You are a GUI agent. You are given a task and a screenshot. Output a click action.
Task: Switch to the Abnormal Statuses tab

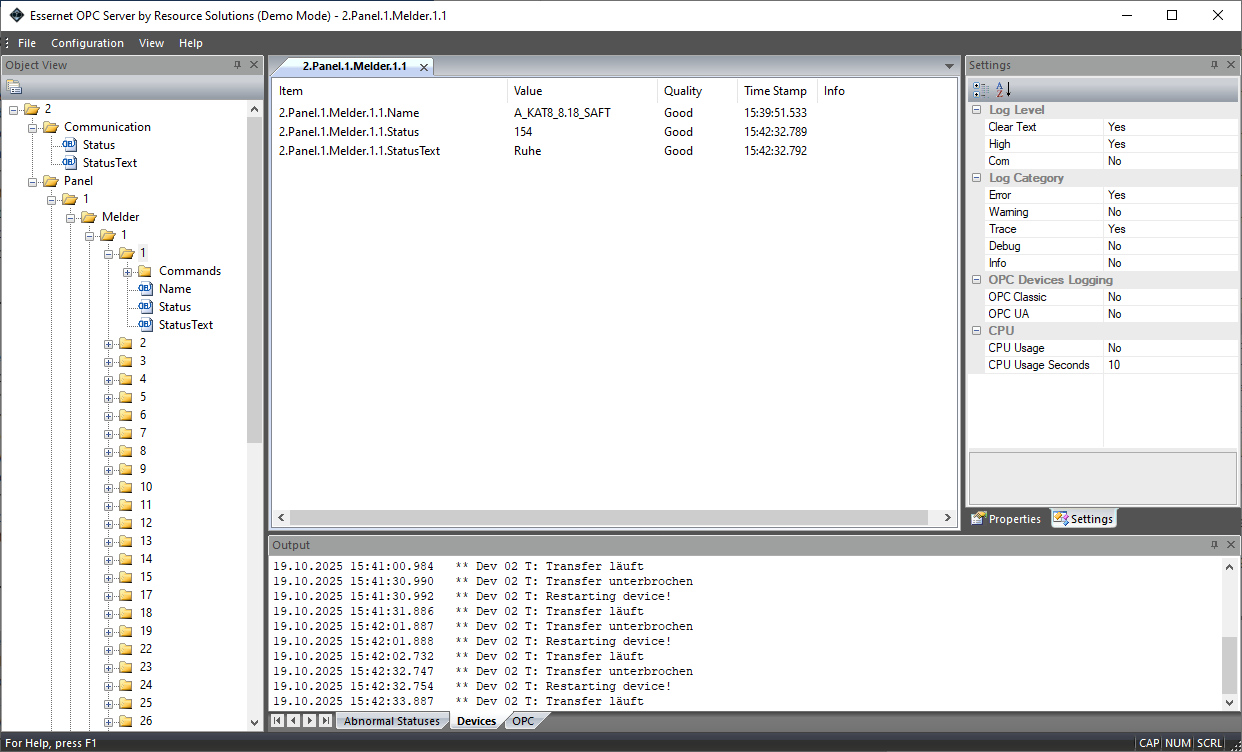(391, 721)
